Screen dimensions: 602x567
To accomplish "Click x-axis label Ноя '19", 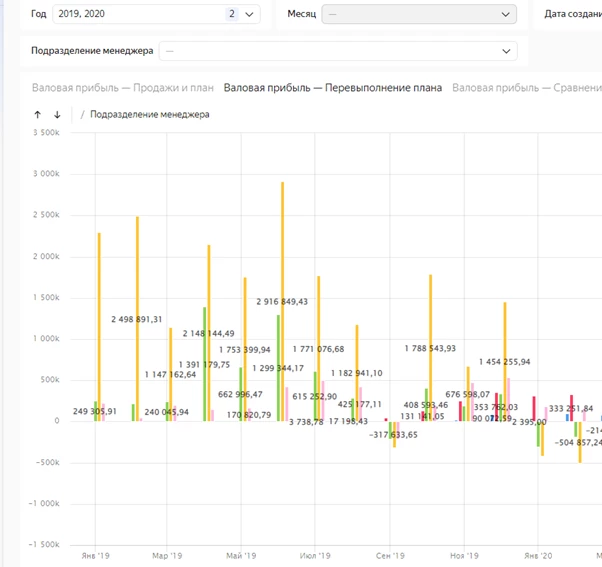I will coord(464,556).
